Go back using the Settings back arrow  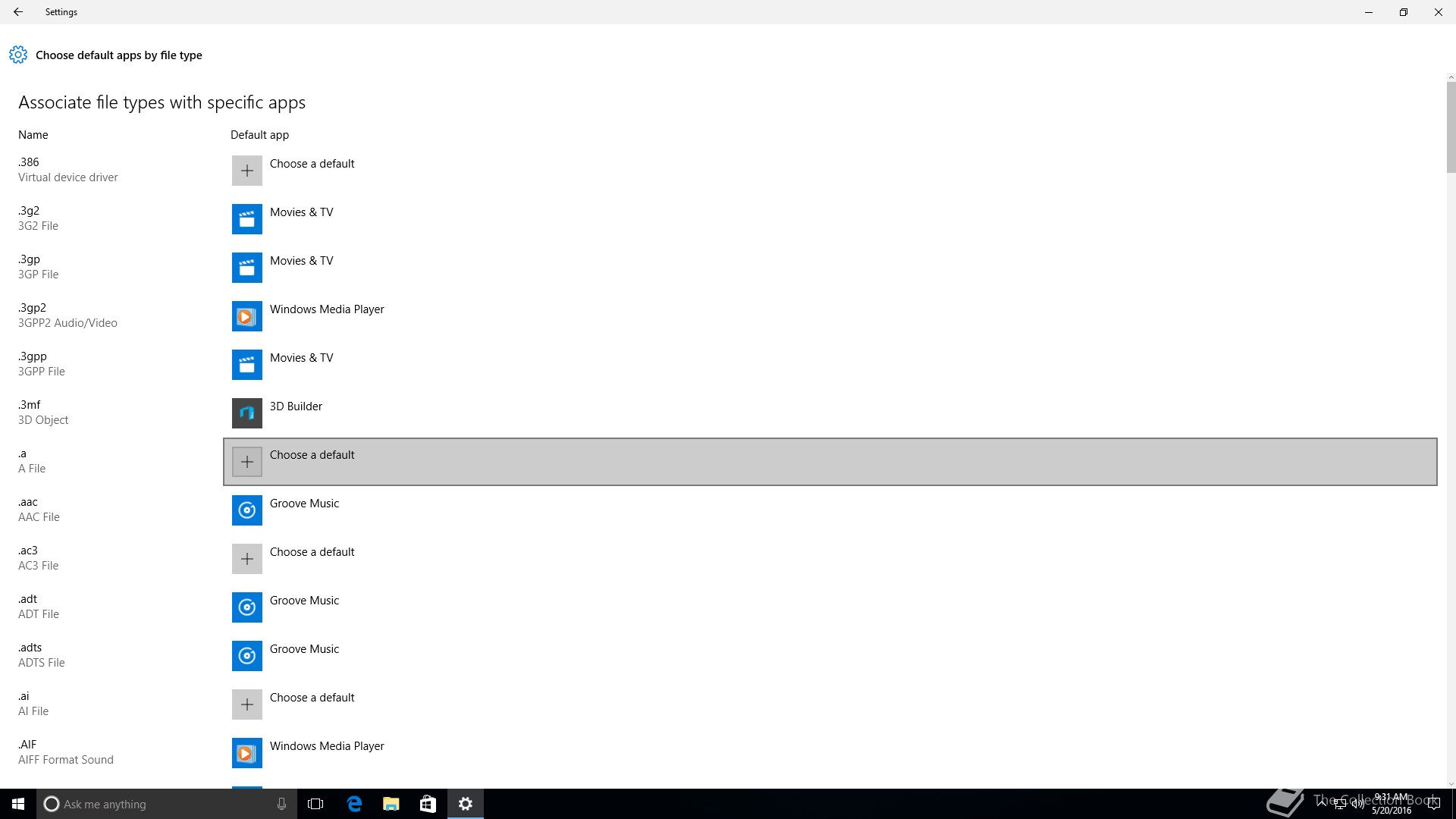point(18,12)
